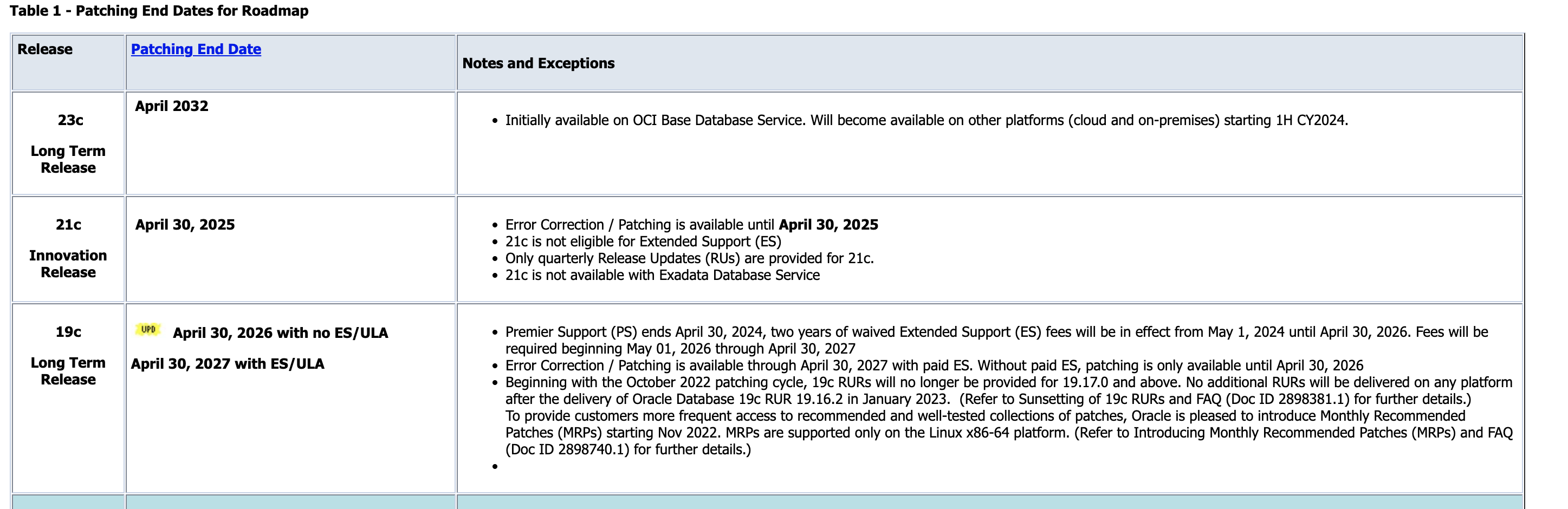This screenshot has width=1568, height=509.
Task: Click April 30, 2027 with ES/ULA
Action: click(228, 364)
